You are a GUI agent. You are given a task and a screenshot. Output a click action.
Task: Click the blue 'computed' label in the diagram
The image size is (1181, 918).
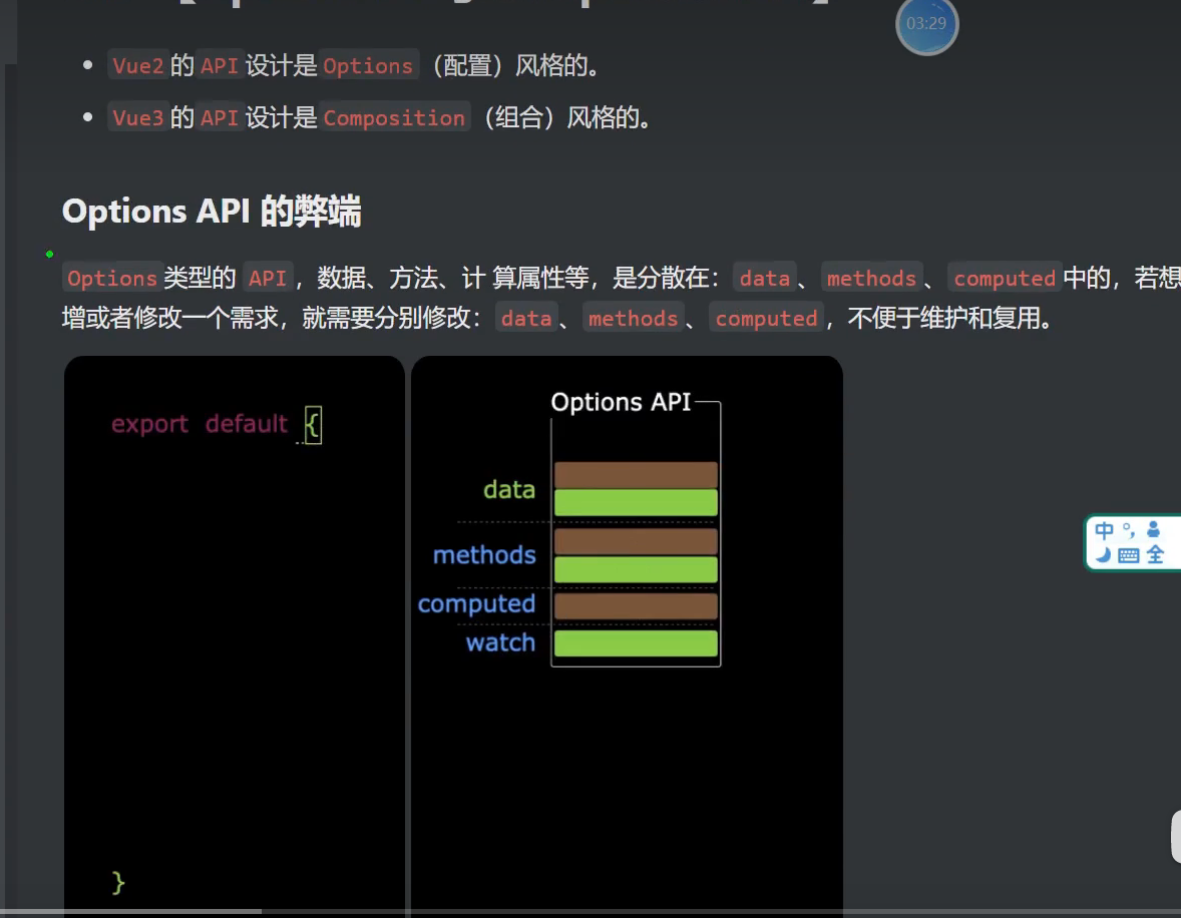click(476, 604)
